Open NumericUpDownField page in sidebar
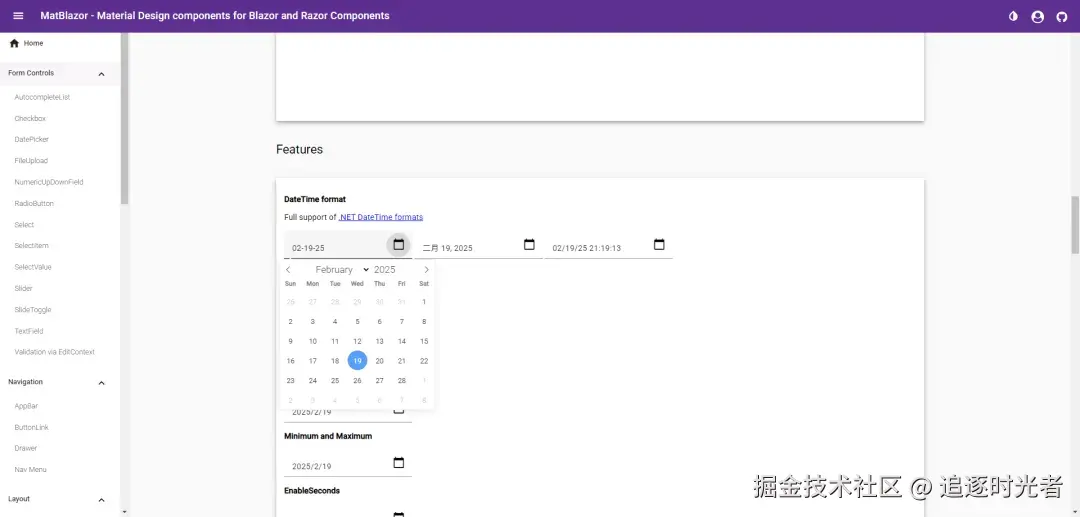 49,182
